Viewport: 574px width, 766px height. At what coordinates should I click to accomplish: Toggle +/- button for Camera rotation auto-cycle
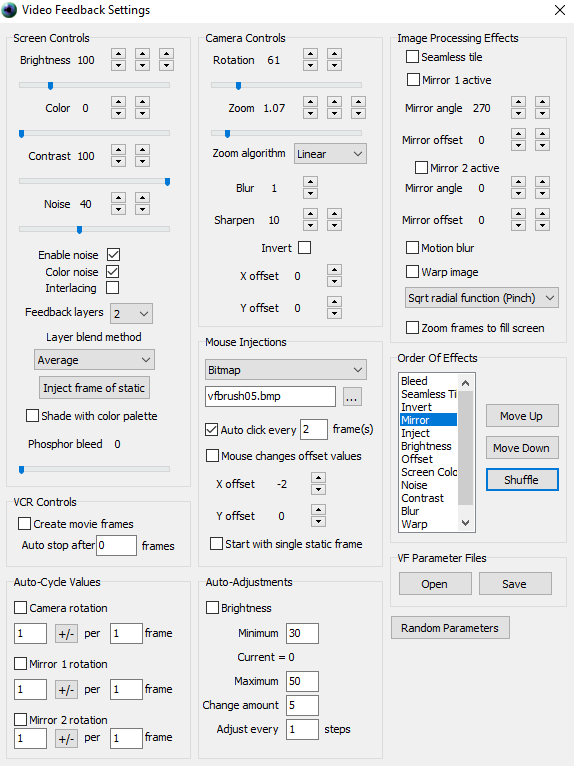pos(66,634)
